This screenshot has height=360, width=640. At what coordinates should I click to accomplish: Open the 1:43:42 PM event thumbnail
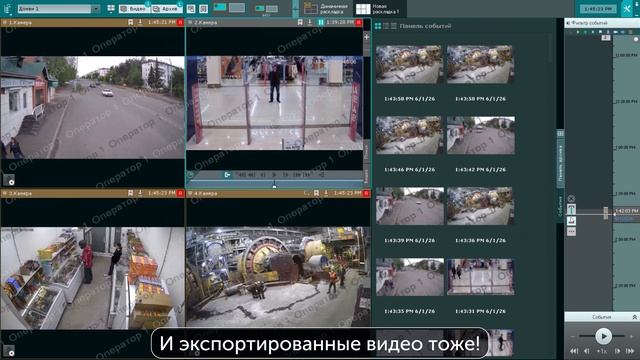(480, 135)
